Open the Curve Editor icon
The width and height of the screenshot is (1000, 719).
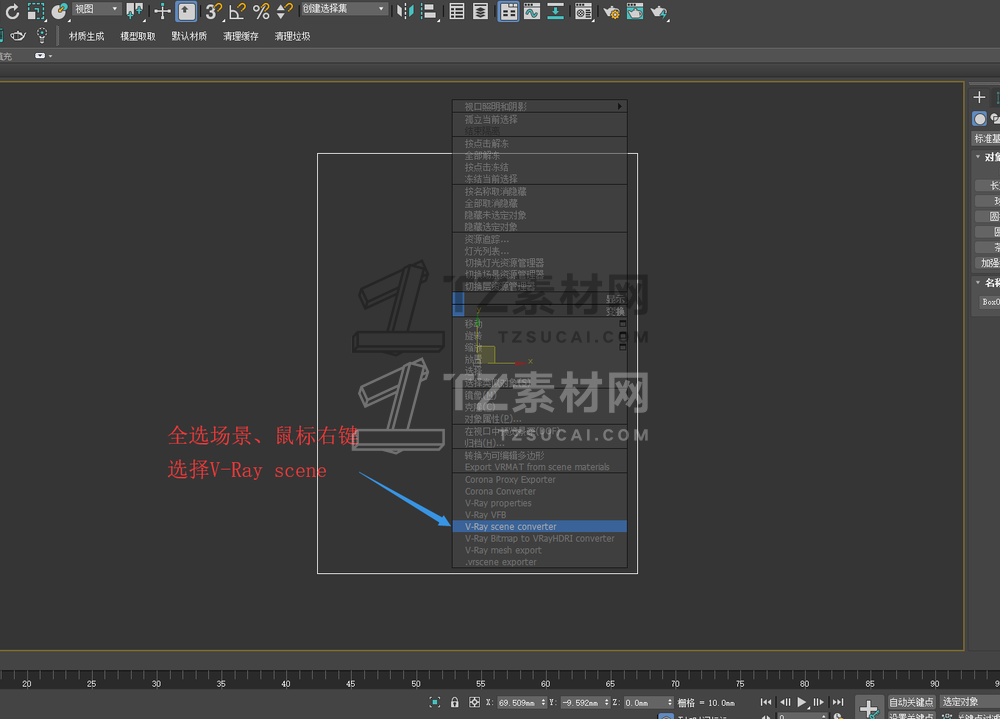(532, 11)
